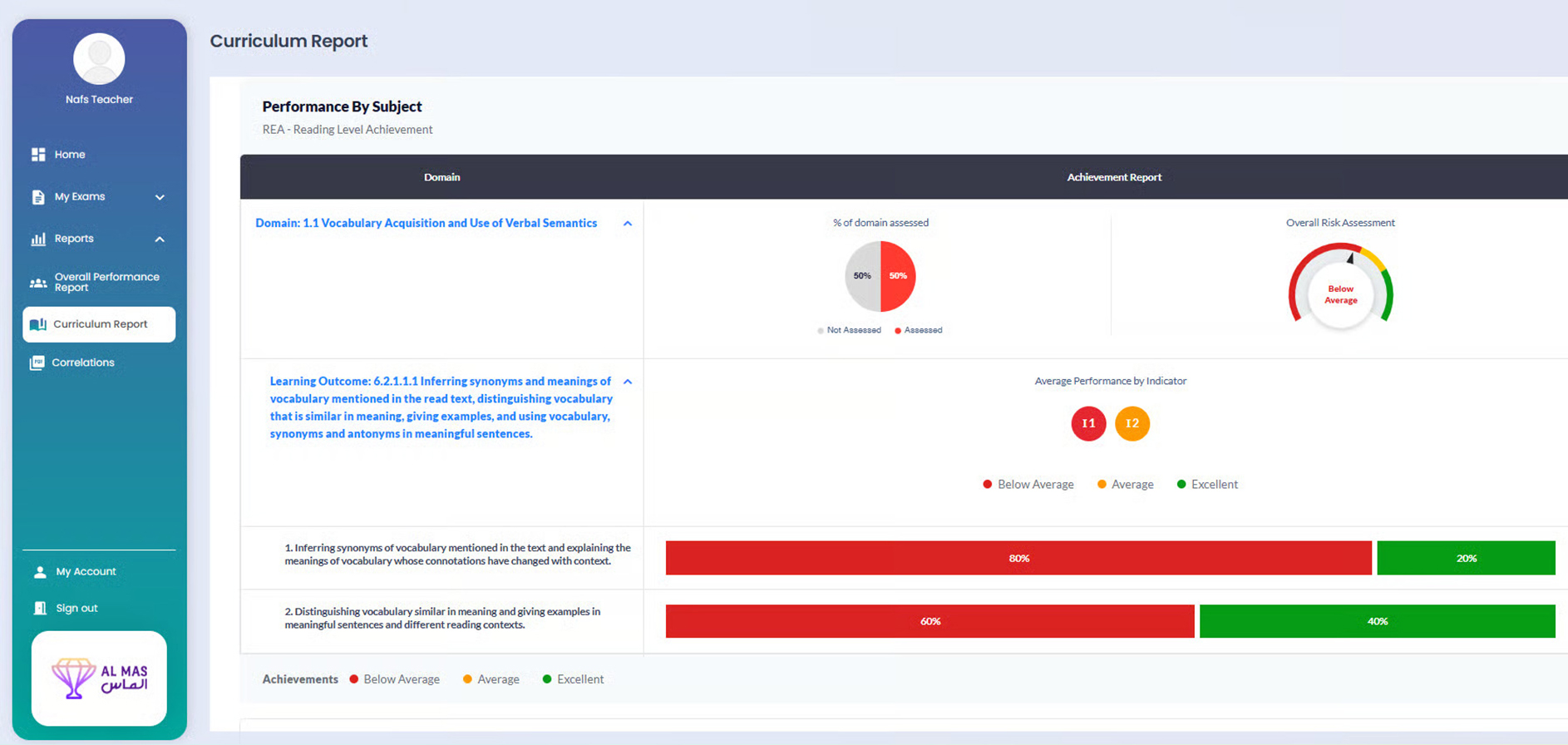Image resolution: width=1568 pixels, height=745 pixels.
Task: Select the orange I2 indicator circle
Action: tap(1132, 423)
